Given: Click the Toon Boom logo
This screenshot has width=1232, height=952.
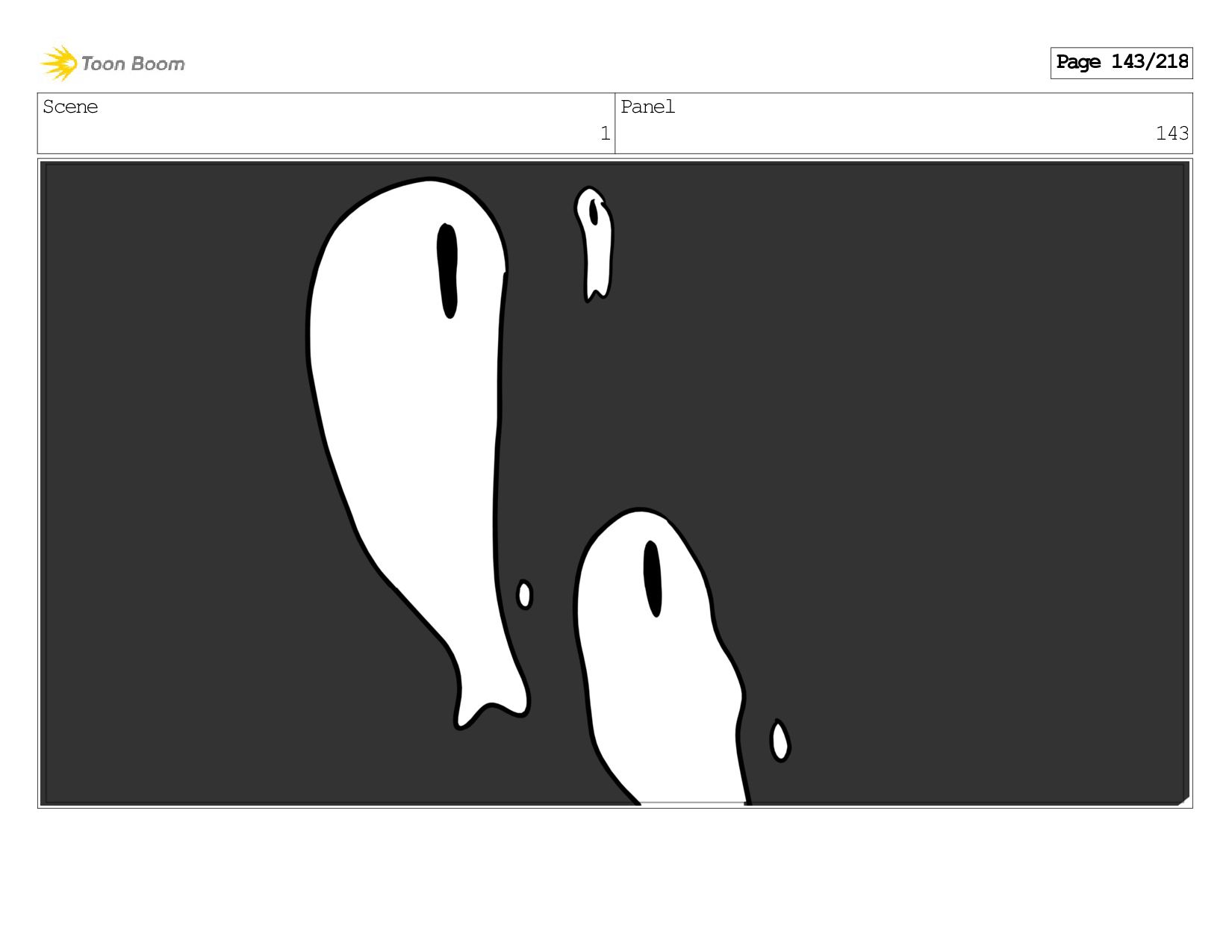Looking at the screenshot, I should pos(112,63).
